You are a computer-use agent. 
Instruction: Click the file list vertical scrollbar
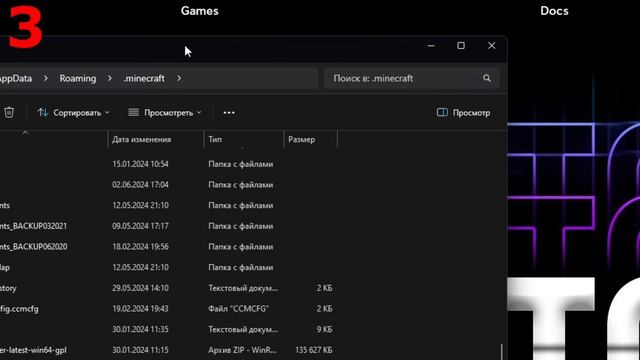(502, 352)
